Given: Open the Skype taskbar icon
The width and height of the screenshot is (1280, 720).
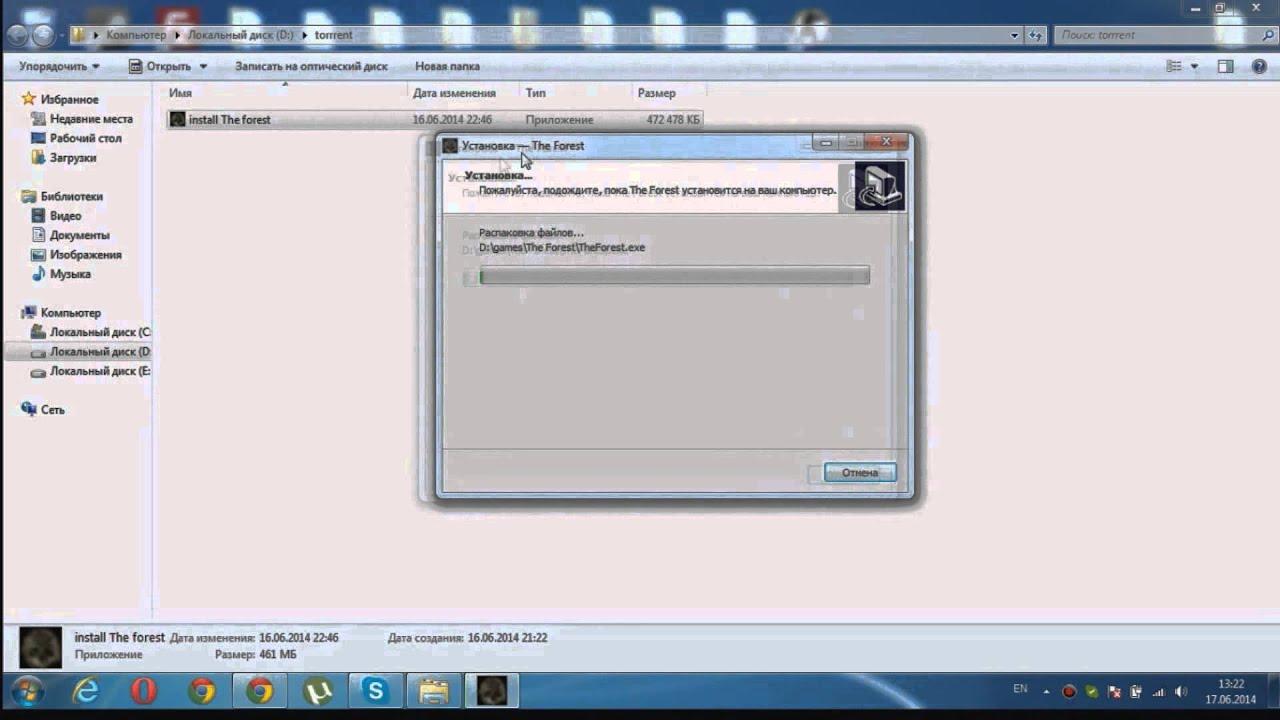Looking at the screenshot, I should [376, 690].
